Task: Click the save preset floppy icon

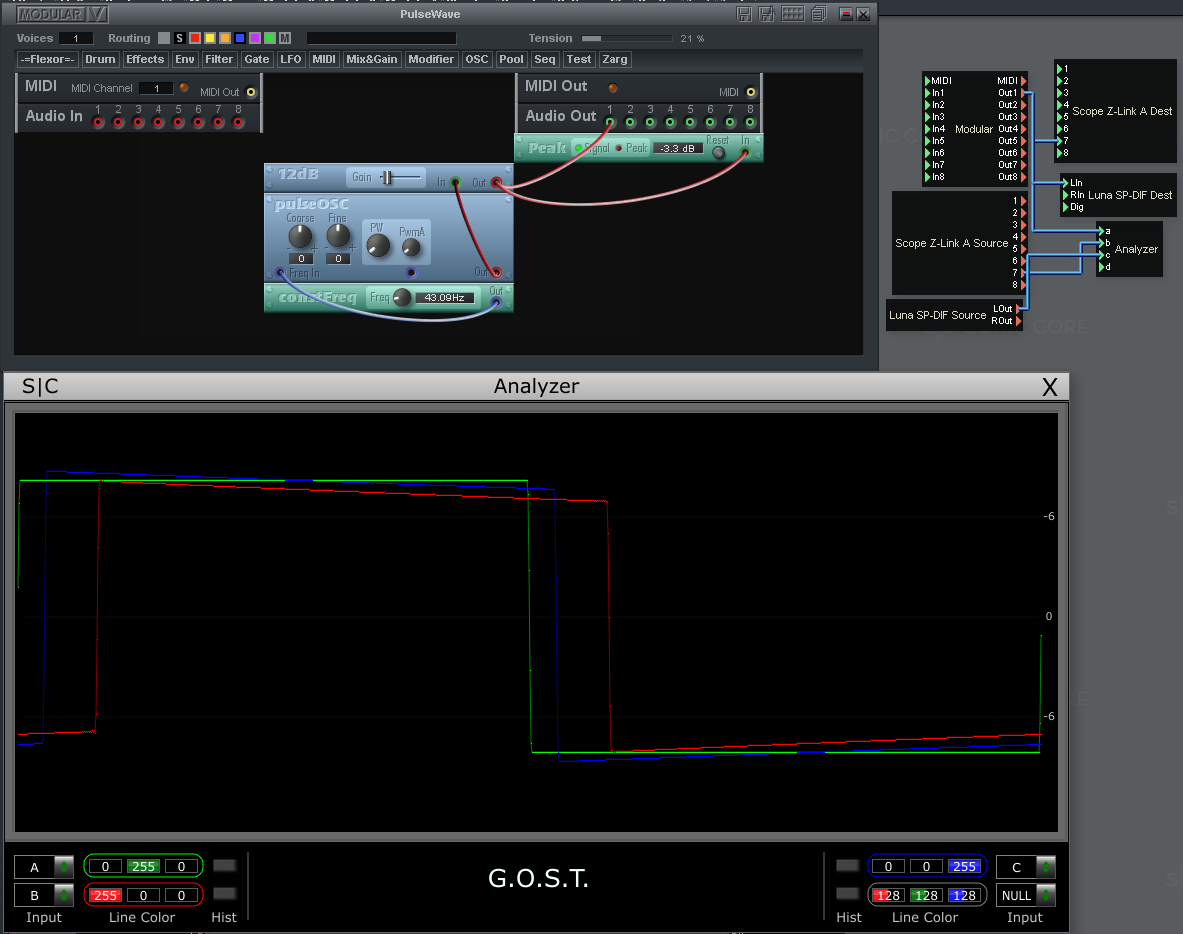Action: [x=744, y=14]
